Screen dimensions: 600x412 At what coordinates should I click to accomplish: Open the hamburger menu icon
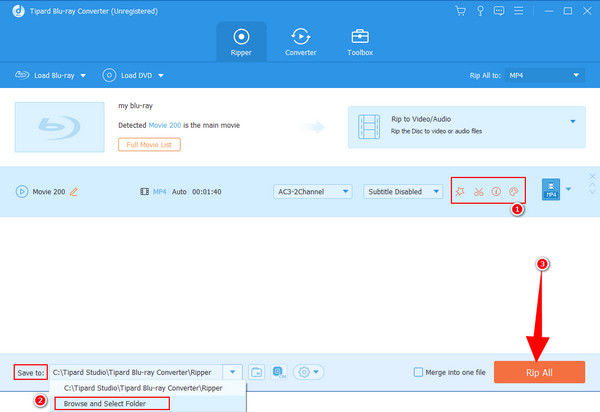[x=518, y=11]
